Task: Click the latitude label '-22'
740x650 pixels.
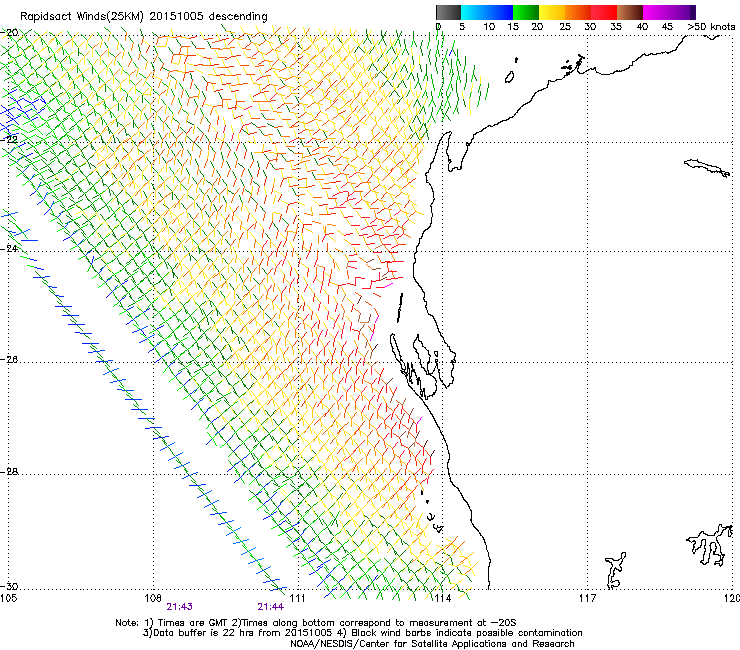Action: [x=10, y=140]
